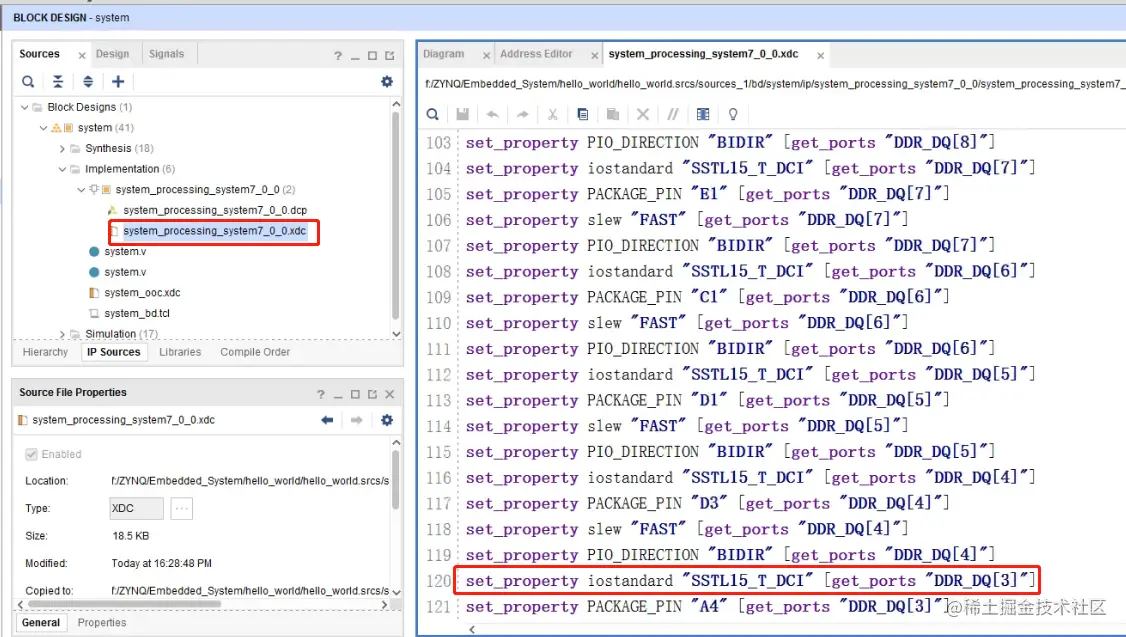Select the Compile Order tab
This screenshot has height=637, width=1126.
click(x=255, y=352)
